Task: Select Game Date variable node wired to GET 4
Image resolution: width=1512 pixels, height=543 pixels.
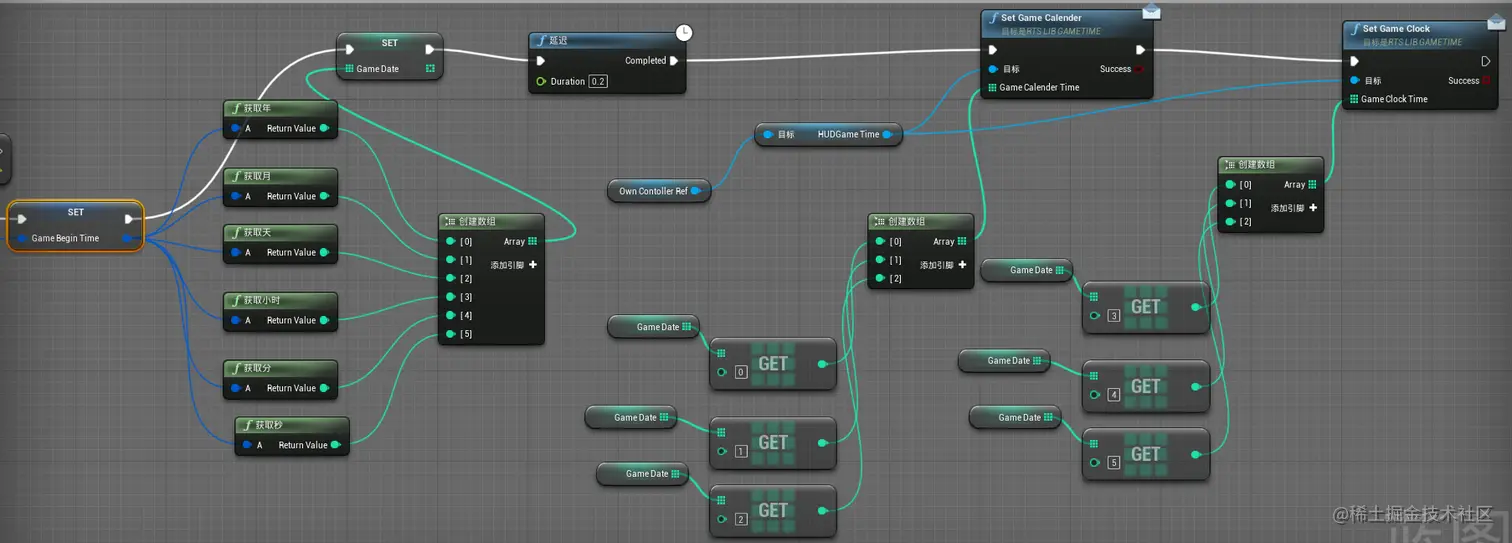Action: [1004, 361]
